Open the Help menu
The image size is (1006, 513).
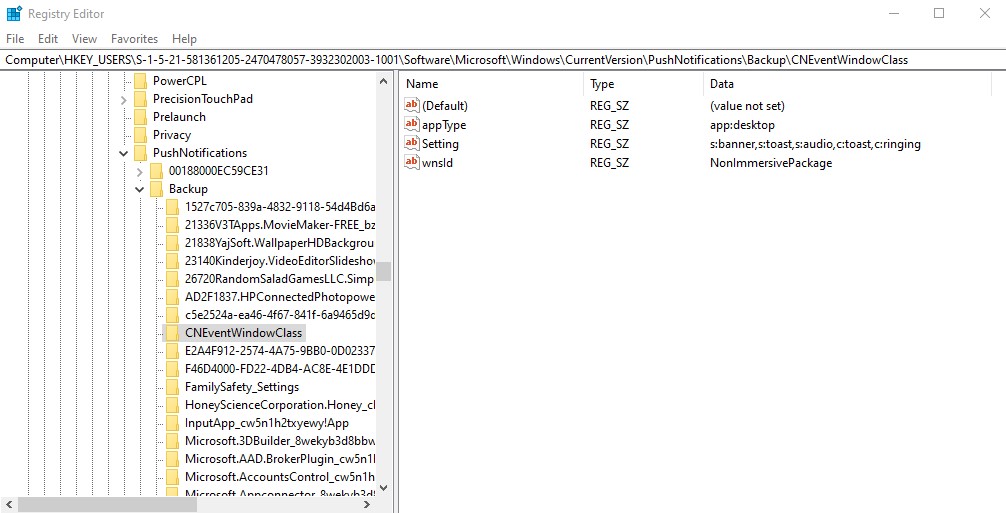point(184,39)
